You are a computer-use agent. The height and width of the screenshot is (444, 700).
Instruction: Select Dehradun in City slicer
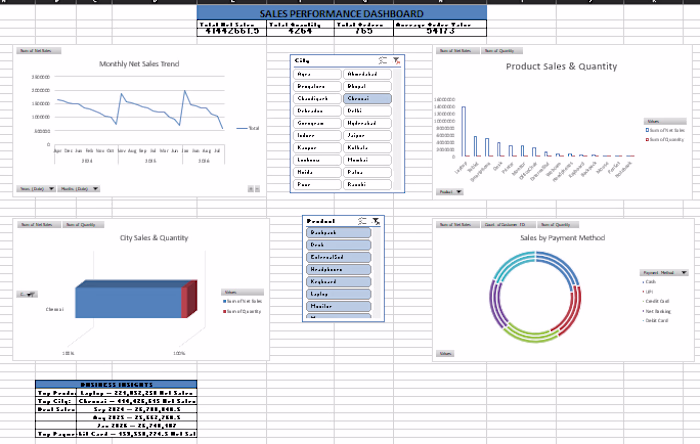317,111
